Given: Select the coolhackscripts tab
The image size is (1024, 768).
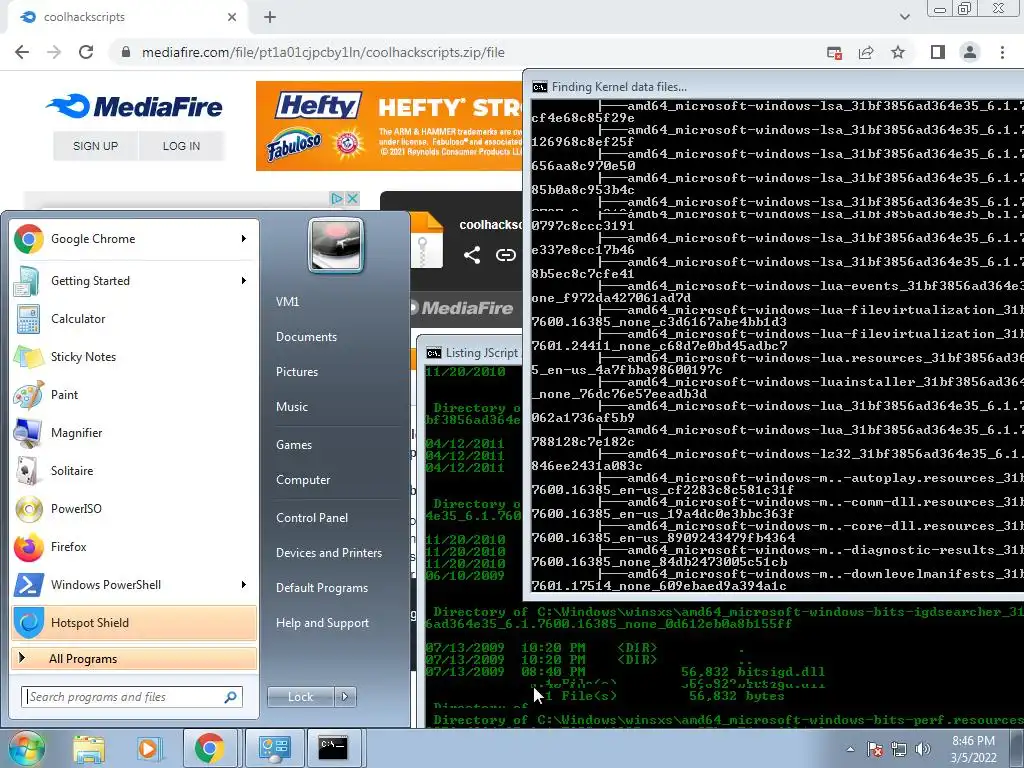Looking at the screenshot, I should click(127, 17).
